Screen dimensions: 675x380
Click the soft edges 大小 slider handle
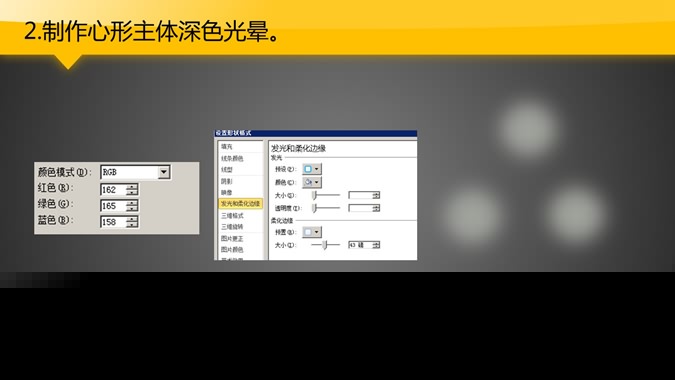pos(326,245)
